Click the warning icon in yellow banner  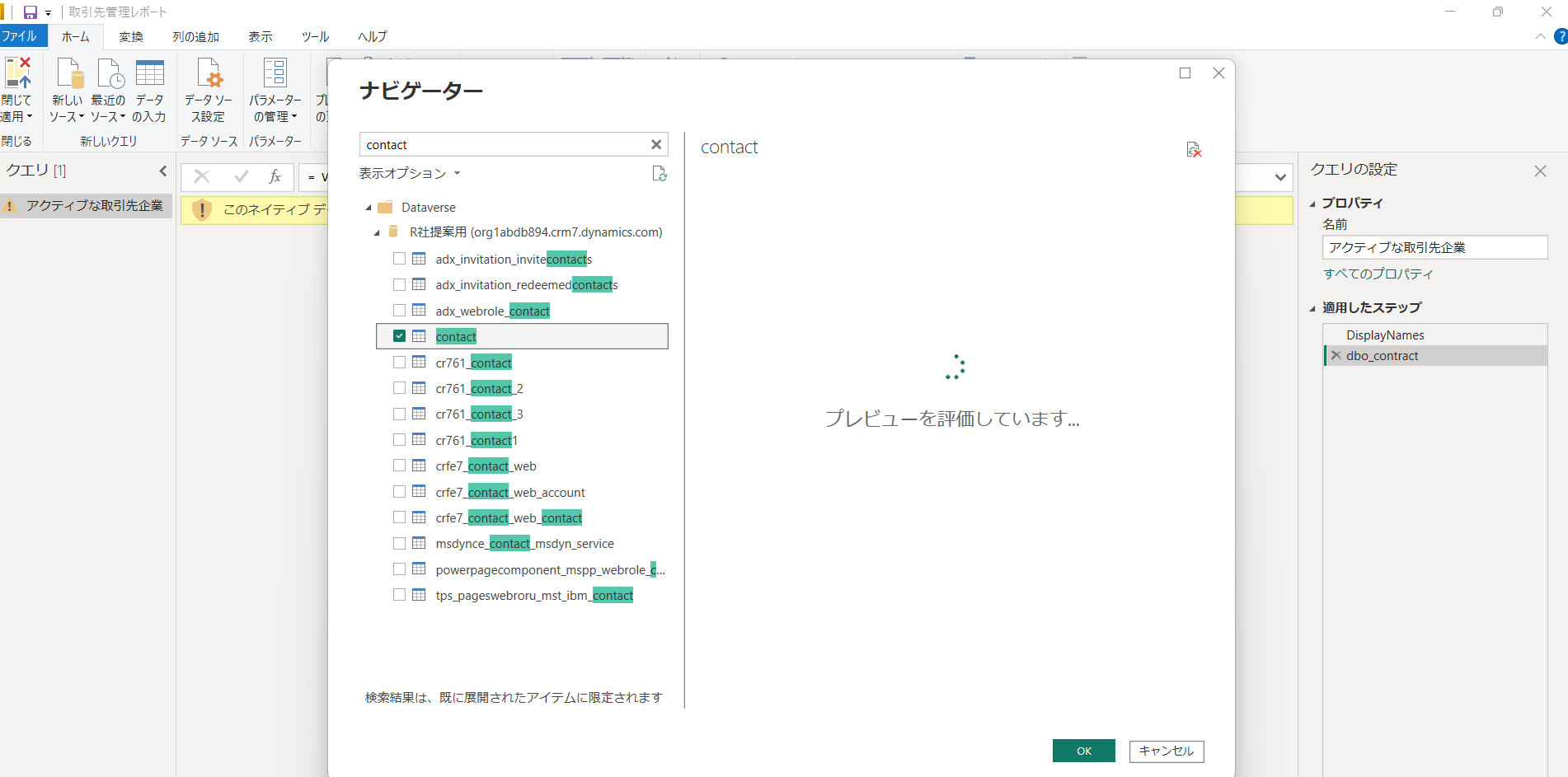pos(202,210)
